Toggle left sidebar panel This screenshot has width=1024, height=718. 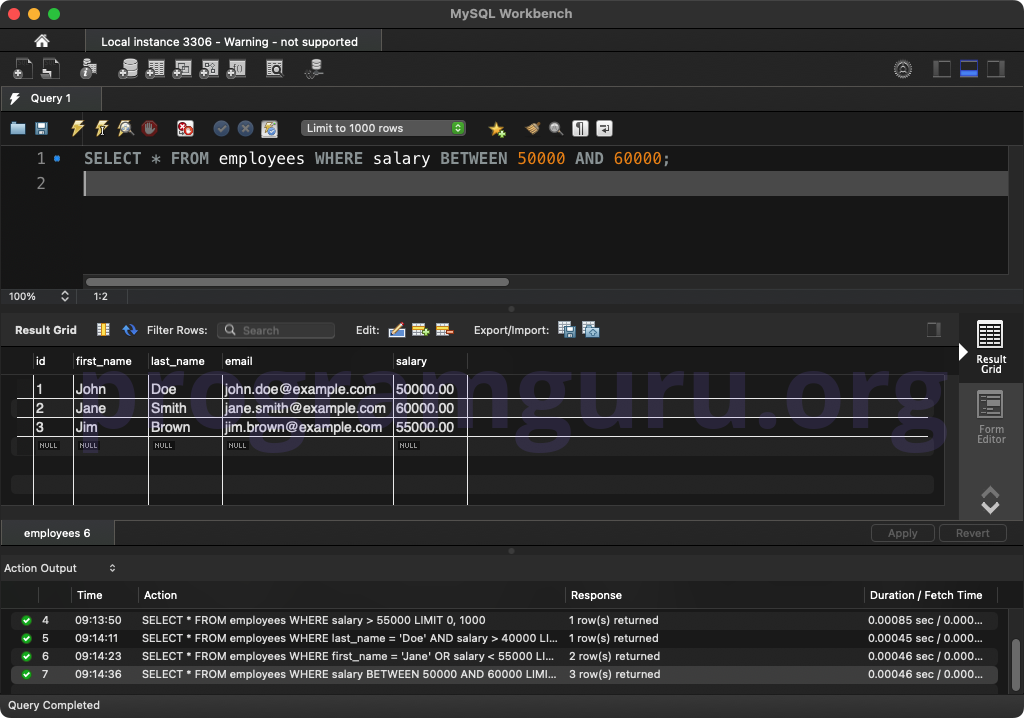pos(942,69)
